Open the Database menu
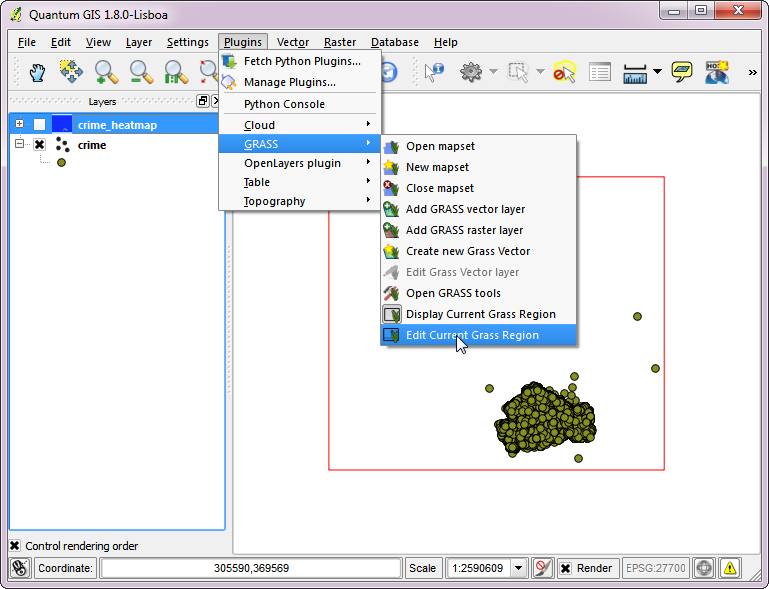The height and width of the screenshot is (589, 769). pos(395,42)
